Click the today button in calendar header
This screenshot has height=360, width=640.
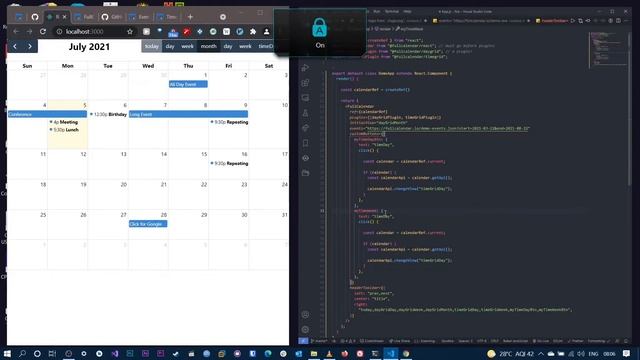tap(151, 46)
